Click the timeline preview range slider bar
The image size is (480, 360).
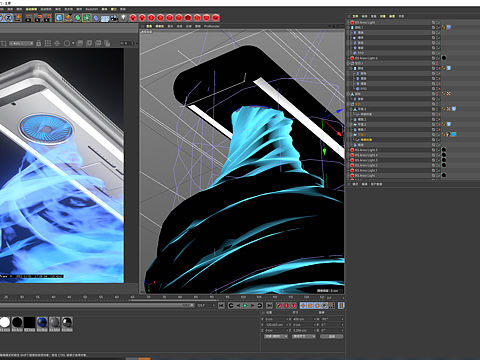point(97,305)
